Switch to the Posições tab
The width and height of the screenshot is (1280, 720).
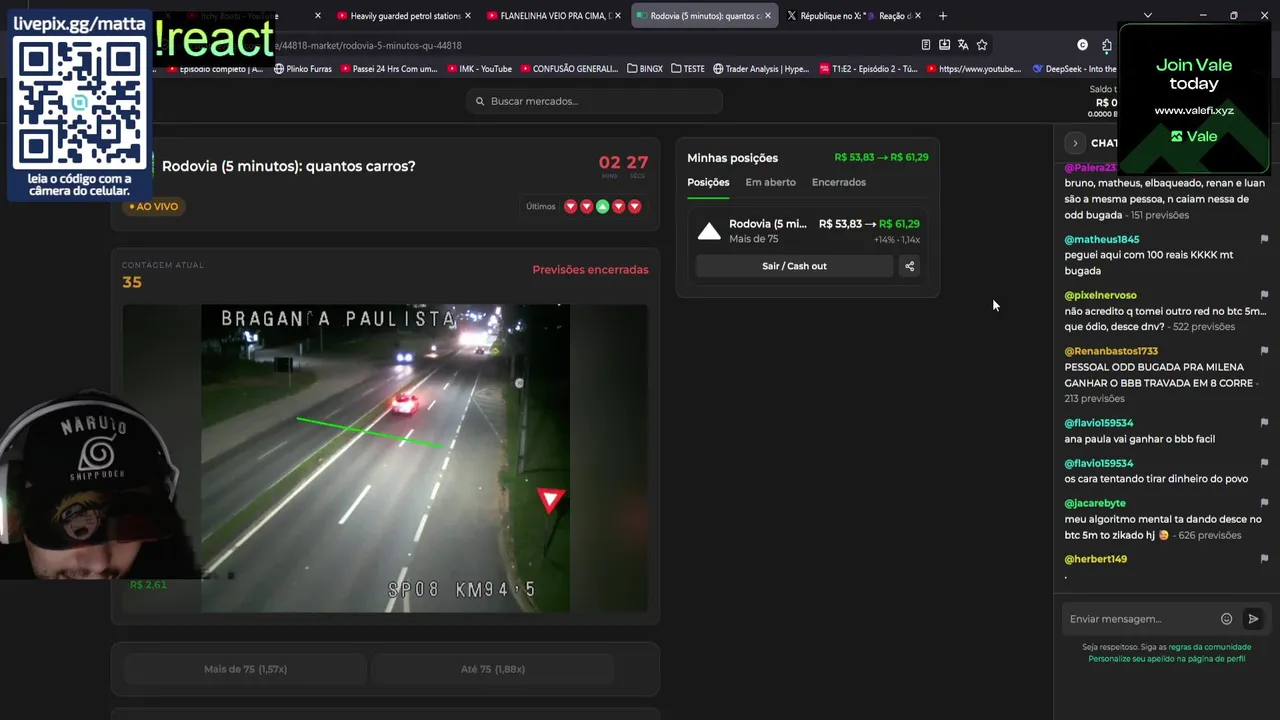pyautogui.click(x=708, y=182)
